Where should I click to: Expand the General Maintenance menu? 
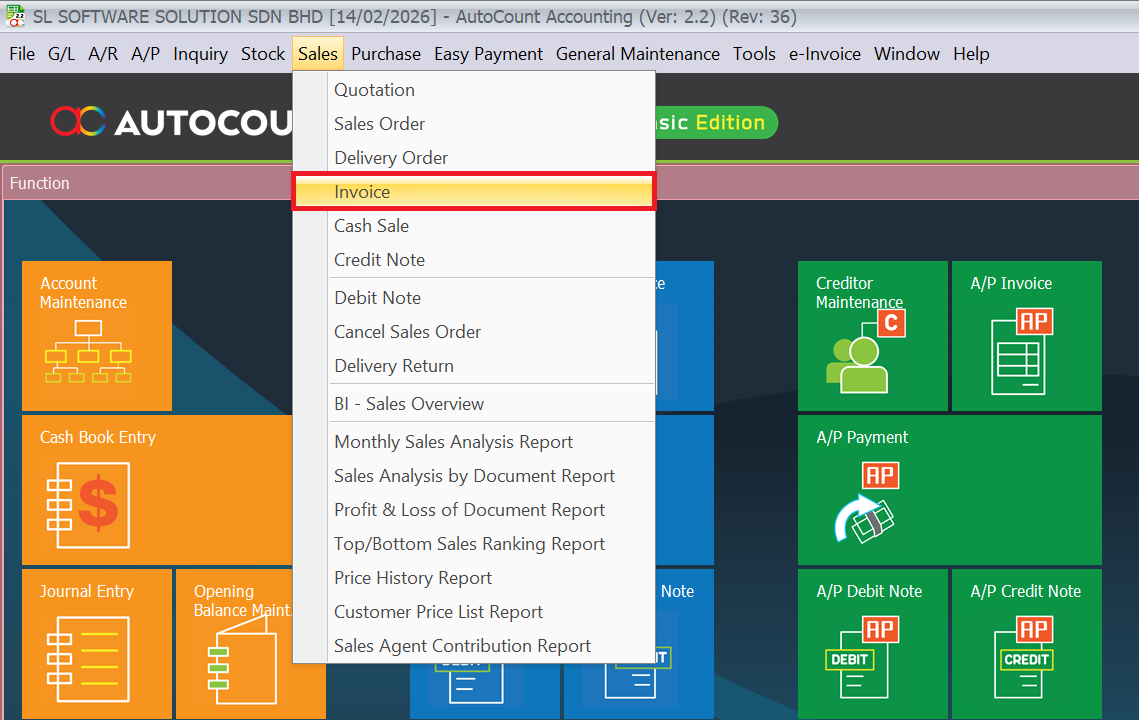point(637,54)
